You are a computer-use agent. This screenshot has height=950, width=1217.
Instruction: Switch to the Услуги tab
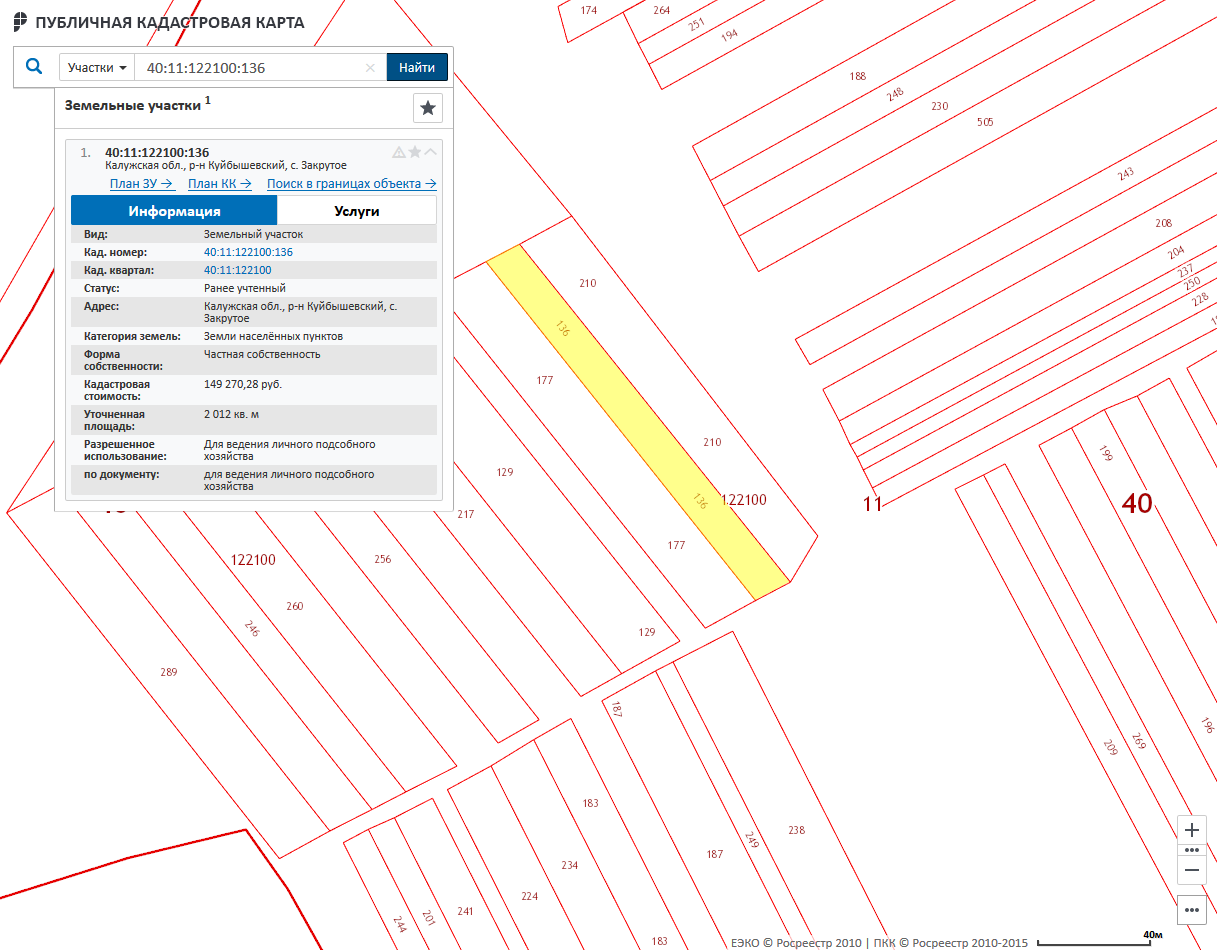click(357, 211)
